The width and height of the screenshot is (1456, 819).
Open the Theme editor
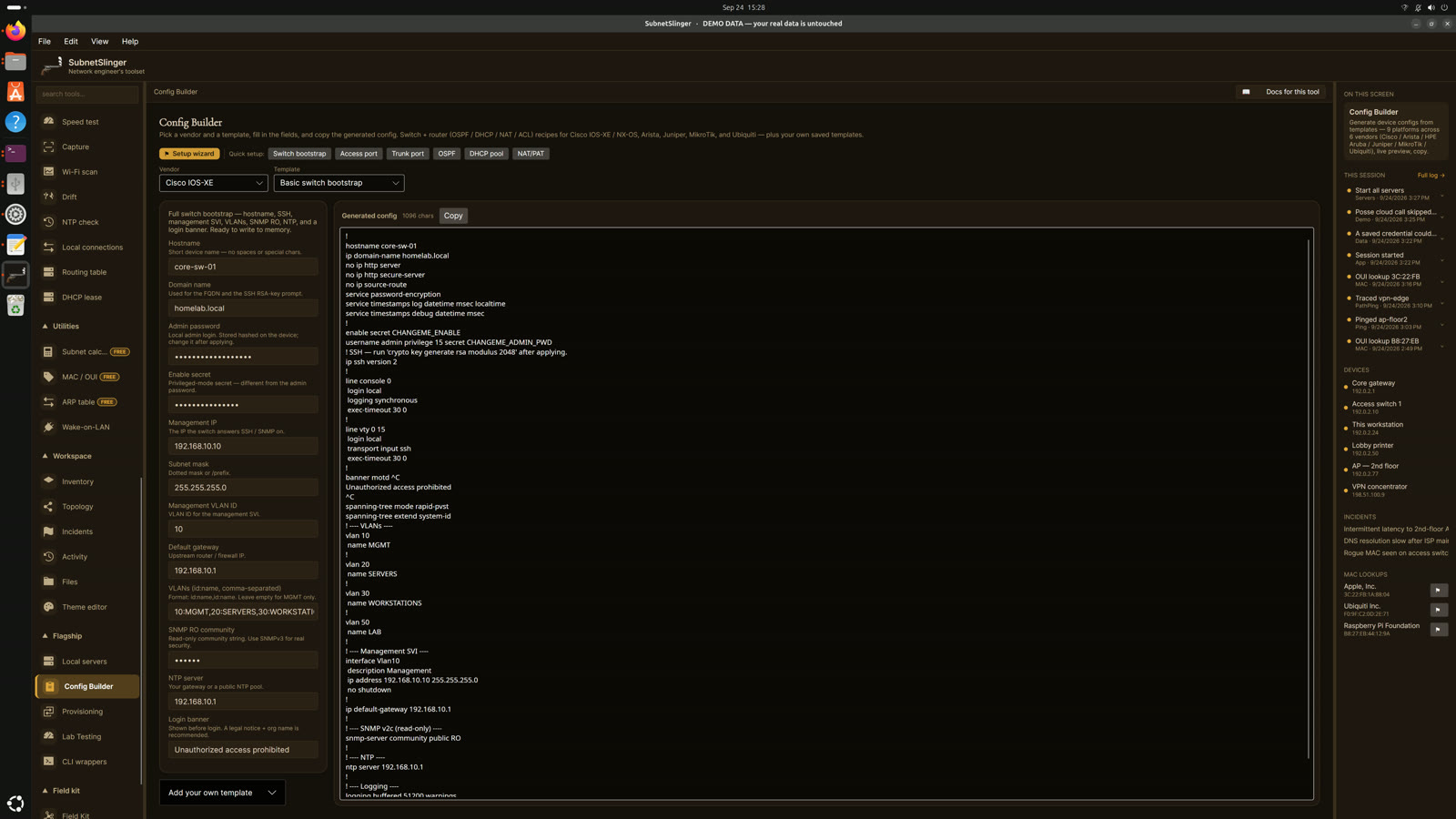[x=87, y=607]
